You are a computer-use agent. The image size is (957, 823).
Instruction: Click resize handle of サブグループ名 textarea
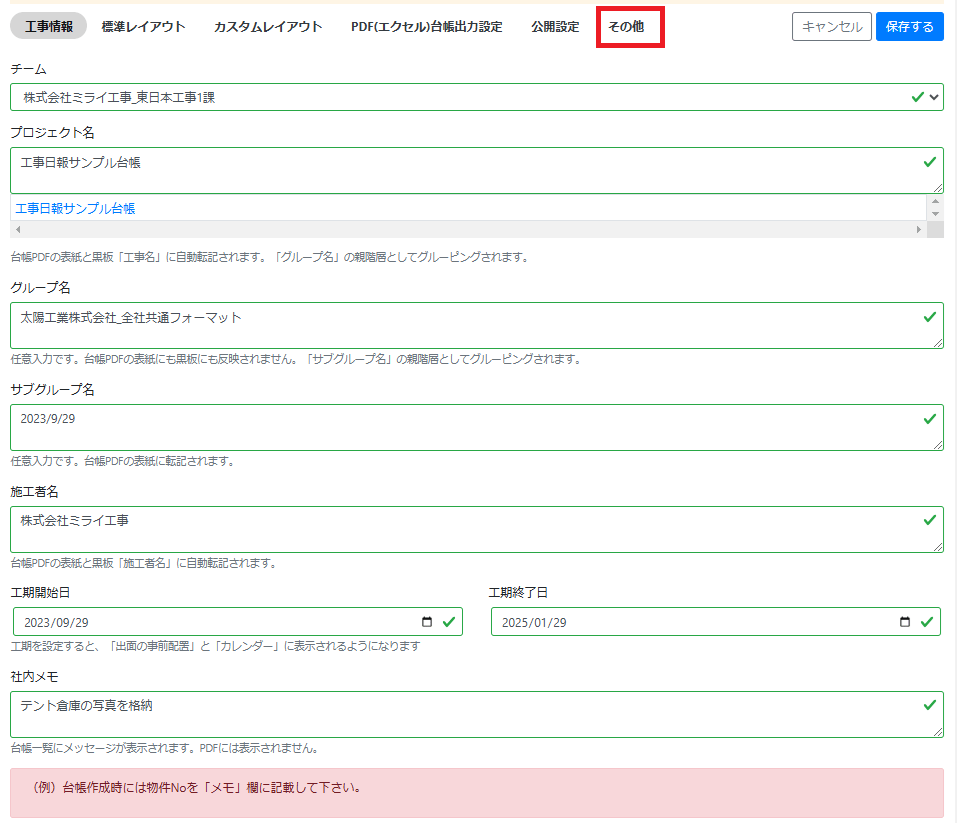[938, 445]
